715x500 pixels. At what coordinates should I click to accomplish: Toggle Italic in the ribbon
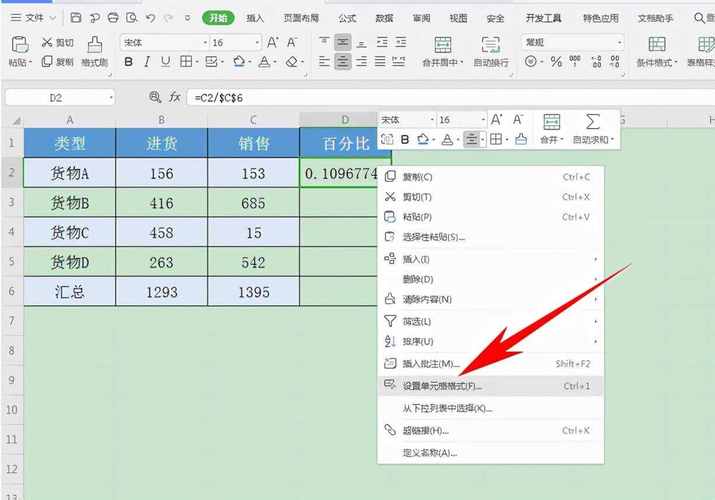point(147,61)
